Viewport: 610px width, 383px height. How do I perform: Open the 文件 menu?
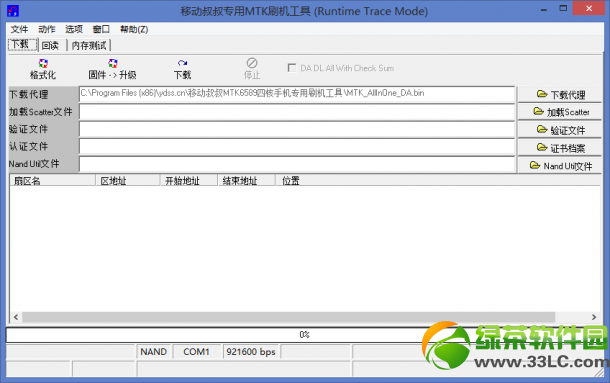[x=19, y=29]
